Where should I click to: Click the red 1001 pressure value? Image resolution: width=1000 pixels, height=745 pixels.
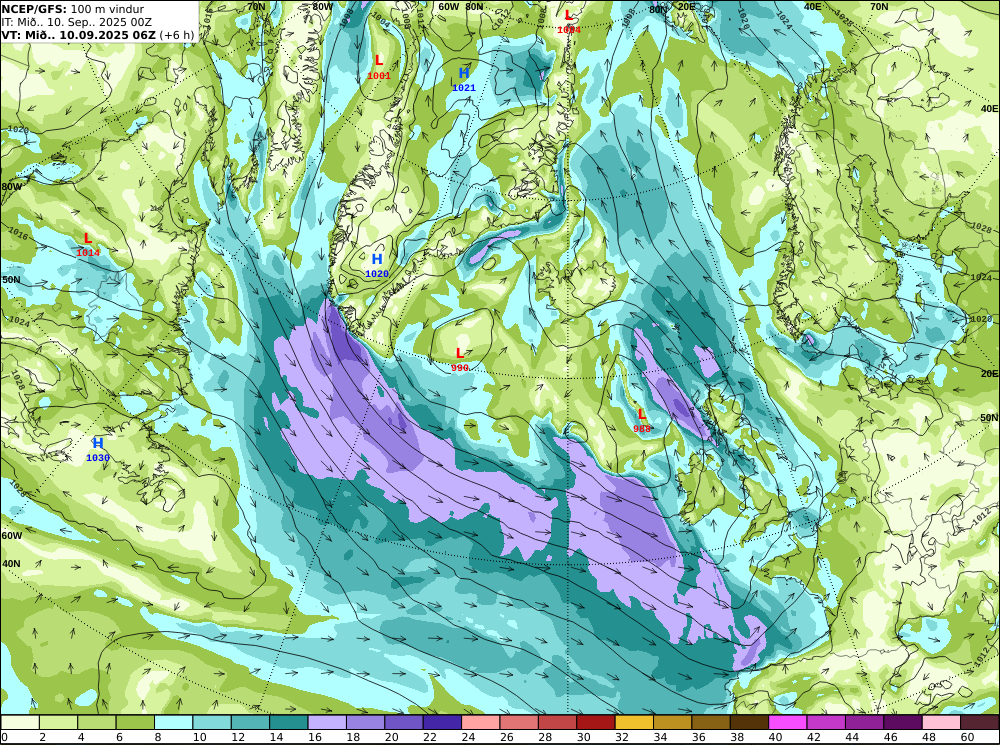point(379,76)
